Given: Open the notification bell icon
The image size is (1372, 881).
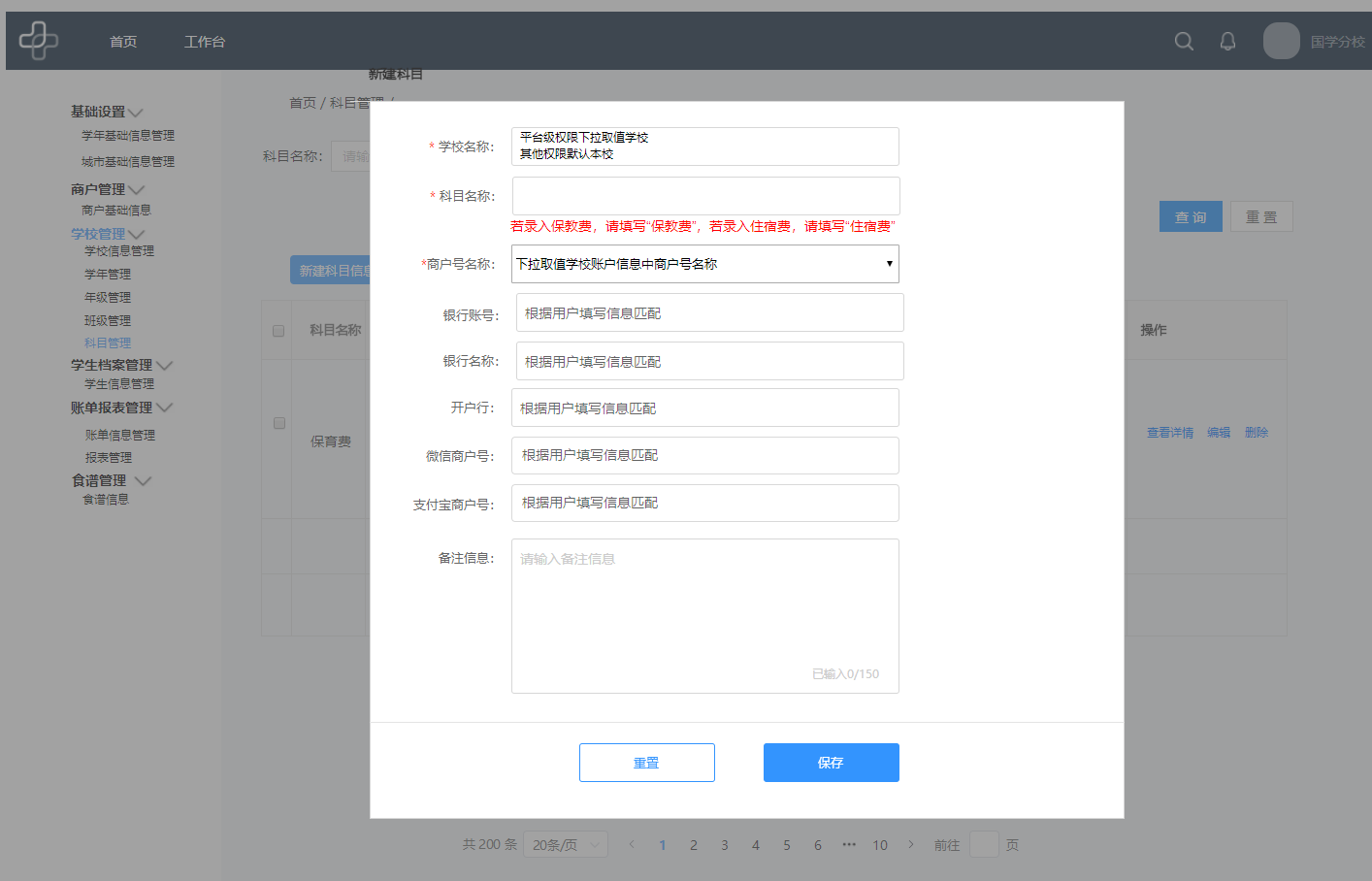Looking at the screenshot, I should click(x=1227, y=41).
